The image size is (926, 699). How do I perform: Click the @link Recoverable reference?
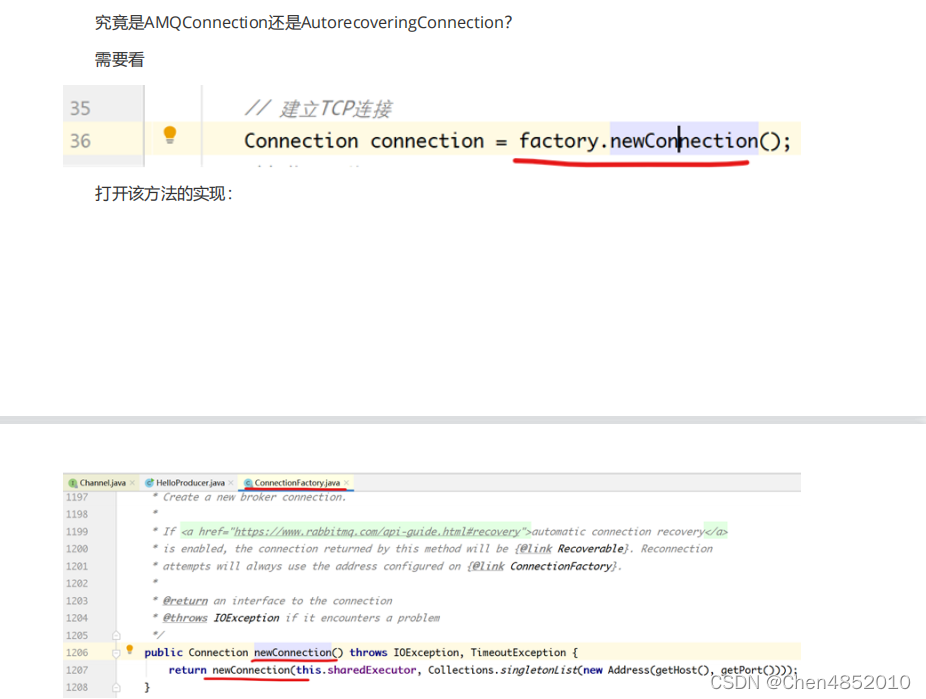pos(570,549)
